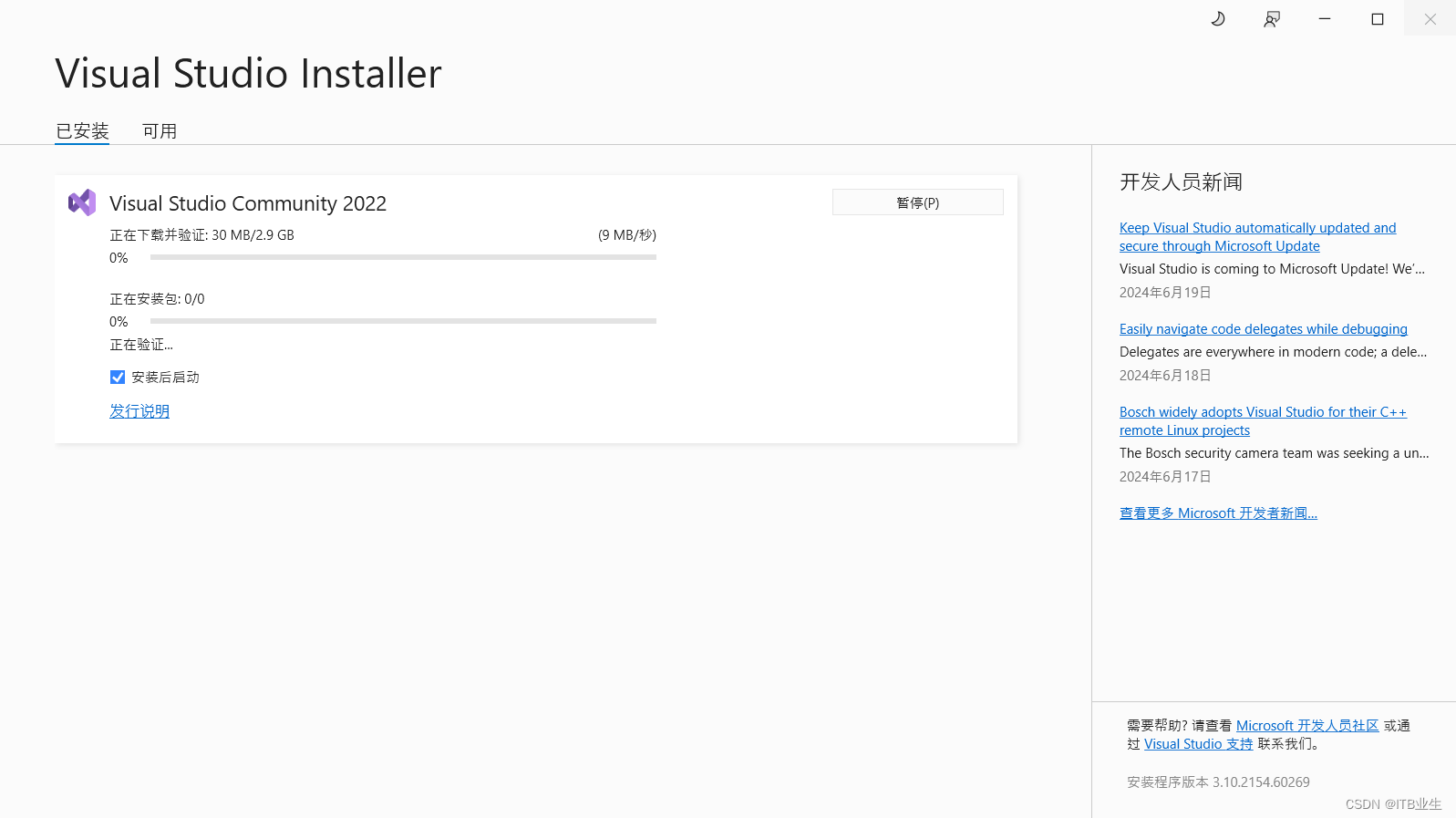Uncheck the 安装后启动 checkbox

118,378
